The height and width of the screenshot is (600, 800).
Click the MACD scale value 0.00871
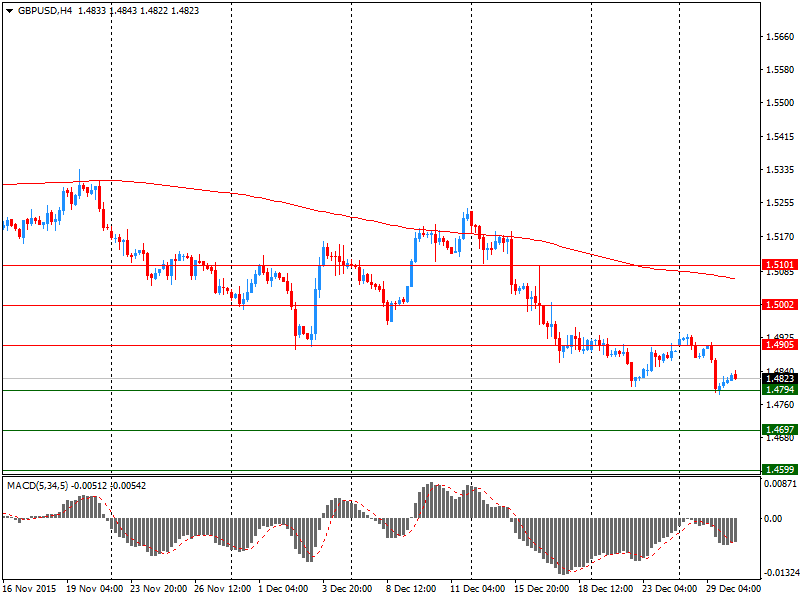tap(780, 483)
